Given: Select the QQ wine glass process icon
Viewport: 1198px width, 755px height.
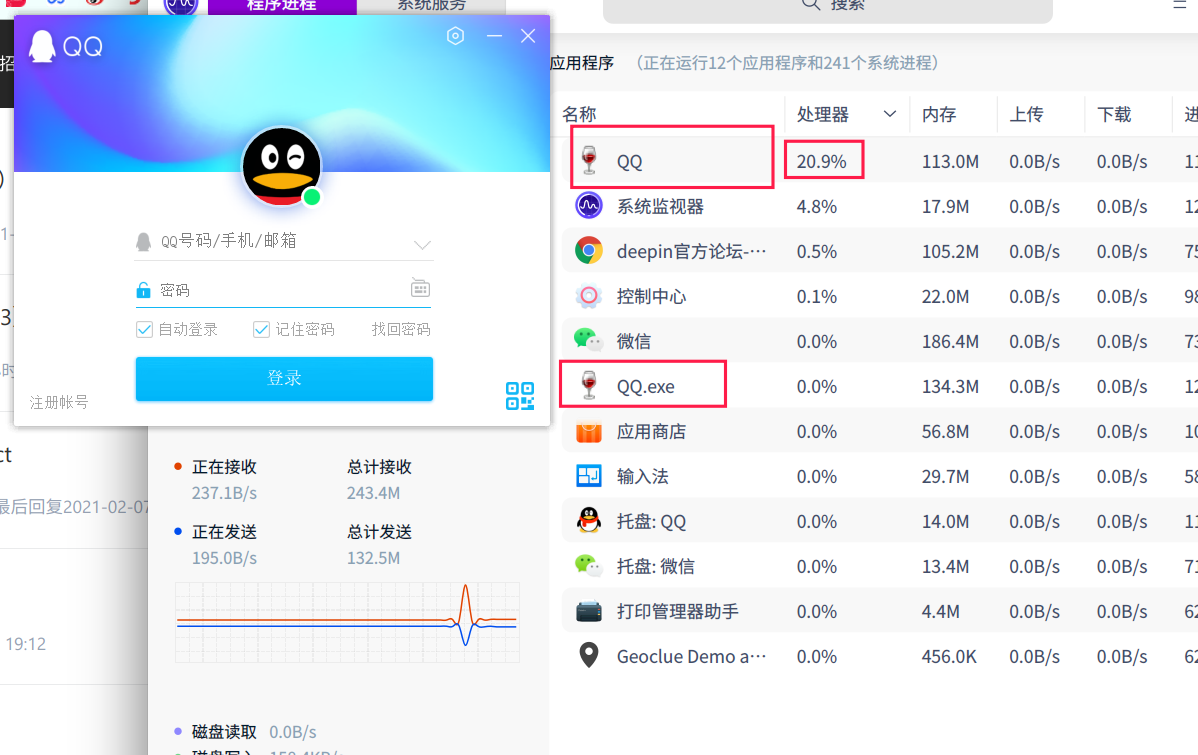Looking at the screenshot, I should pyautogui.click(x=589, y=160).
